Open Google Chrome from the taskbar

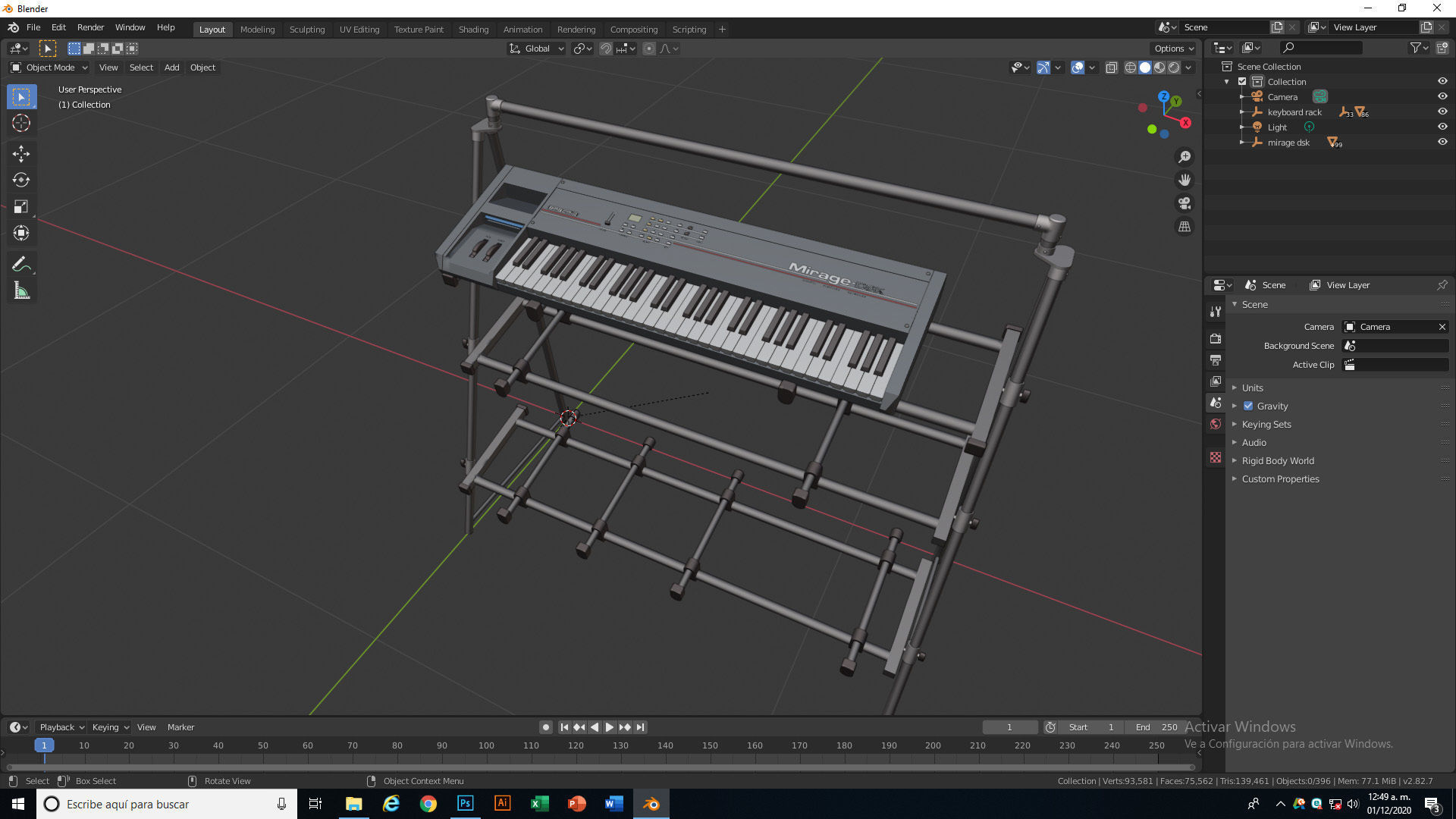pyautogui.click(x=428, y=804)
